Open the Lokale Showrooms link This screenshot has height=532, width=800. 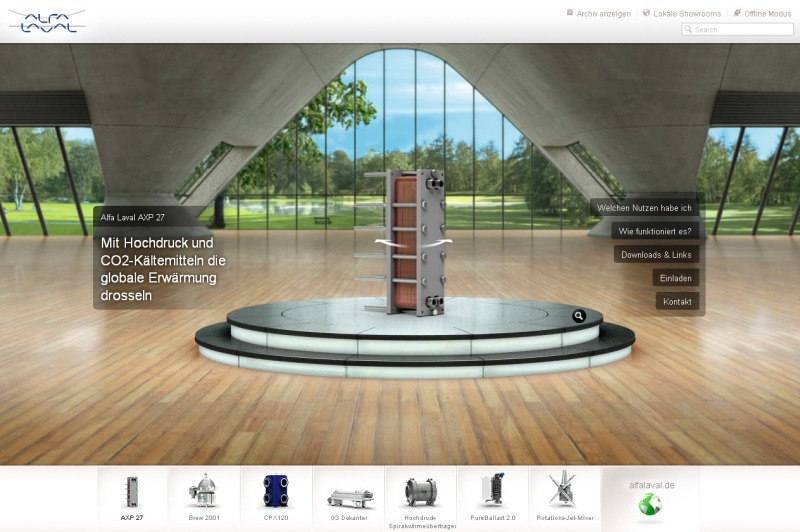click(x=687, y=14)
